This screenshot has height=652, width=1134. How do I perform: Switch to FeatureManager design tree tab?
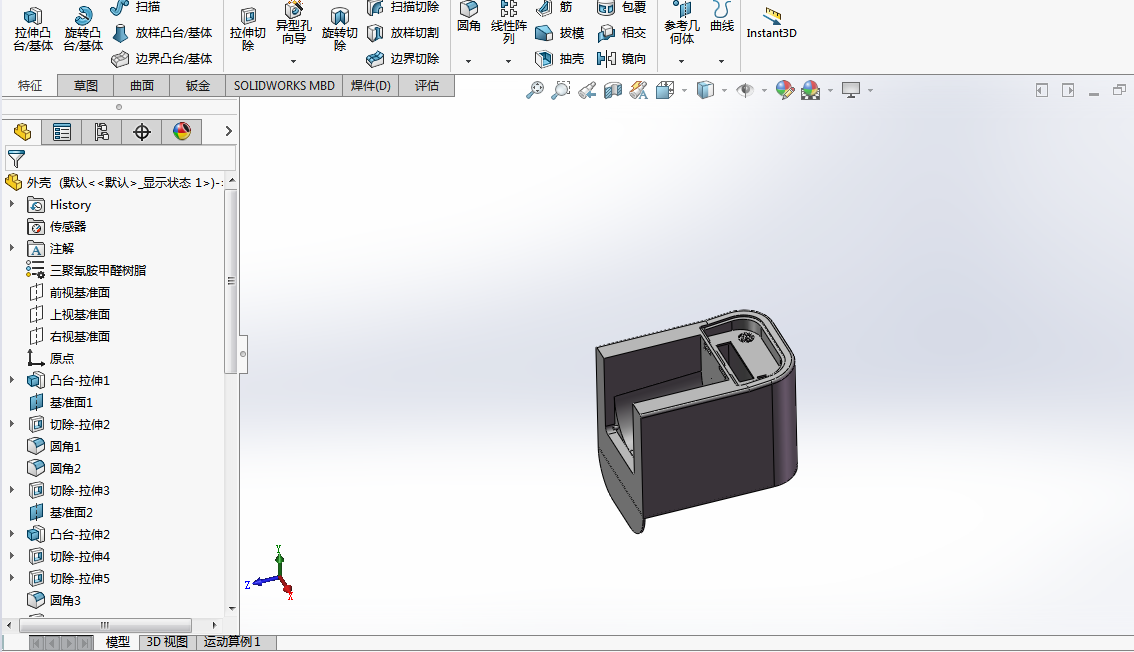22,132
